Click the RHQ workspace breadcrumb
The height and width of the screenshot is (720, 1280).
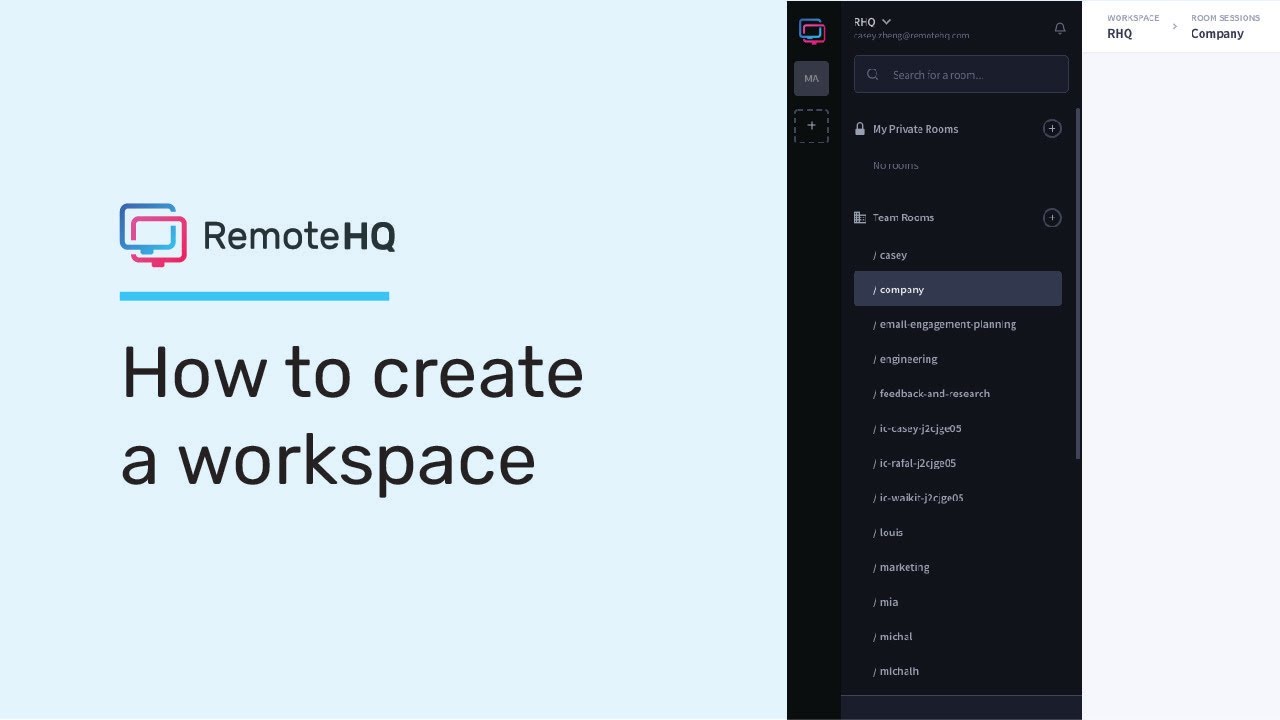[x=1120, y=34]
